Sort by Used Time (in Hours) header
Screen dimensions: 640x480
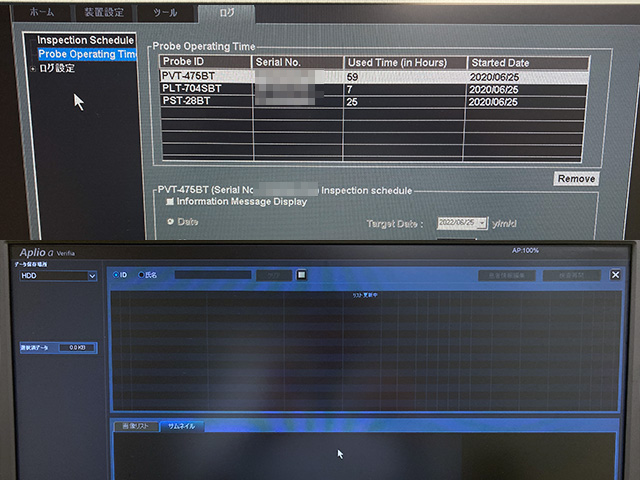[x=405, y=62]
